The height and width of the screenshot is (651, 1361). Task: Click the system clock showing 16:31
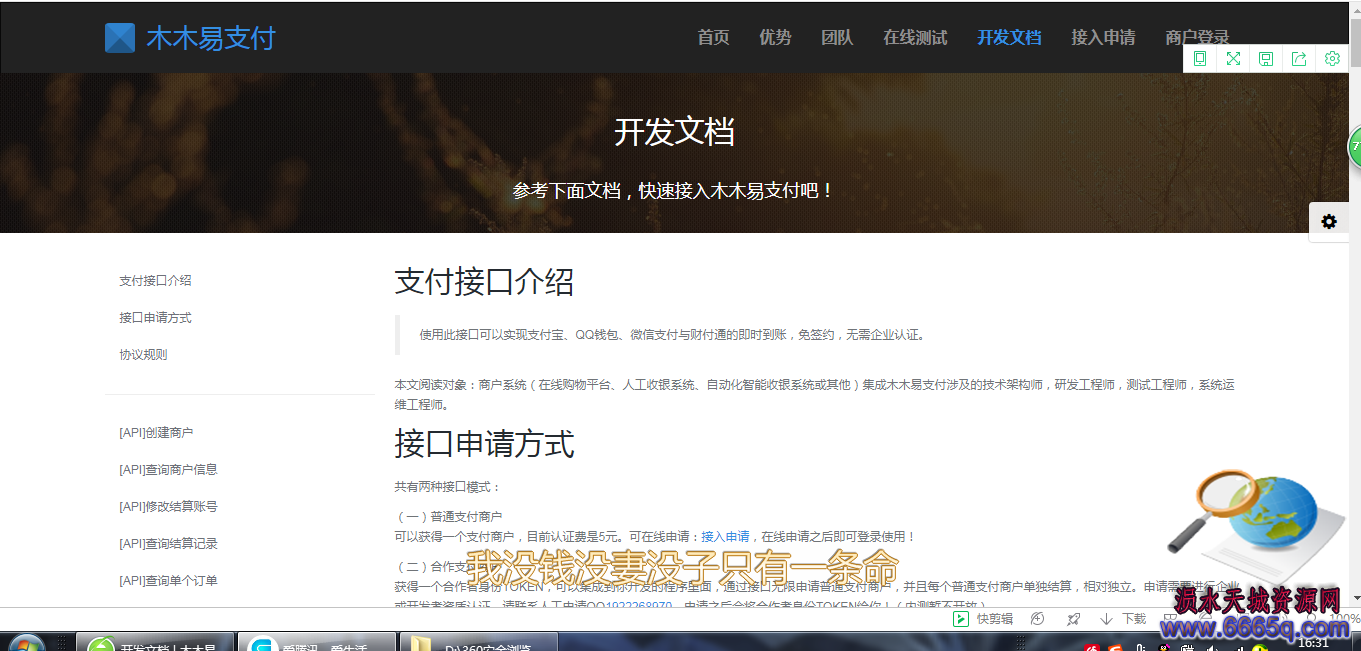(1313, 644)
